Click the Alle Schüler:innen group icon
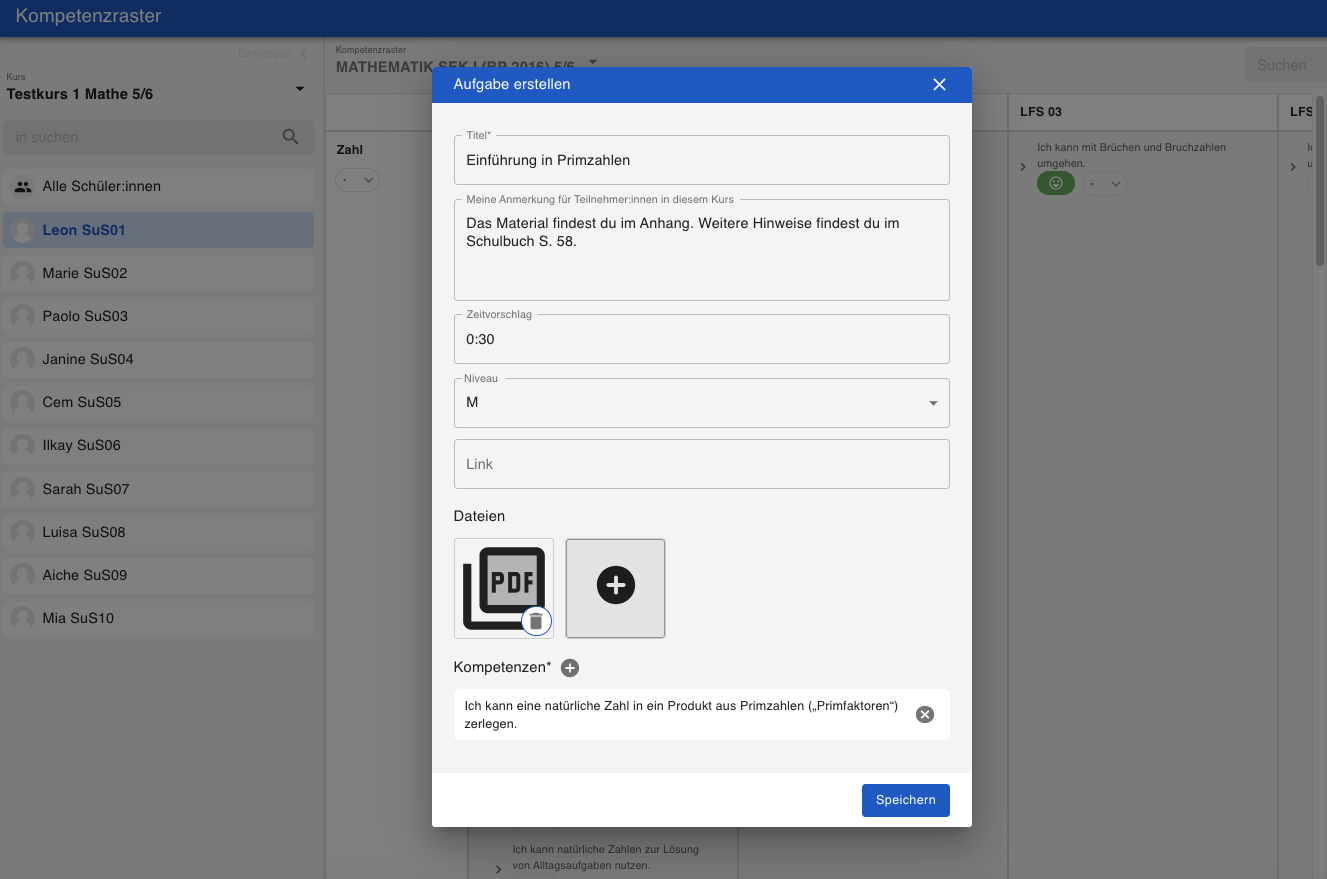Image resolution: width=1327 pixels, height=879 pixels. coord(22,187)
